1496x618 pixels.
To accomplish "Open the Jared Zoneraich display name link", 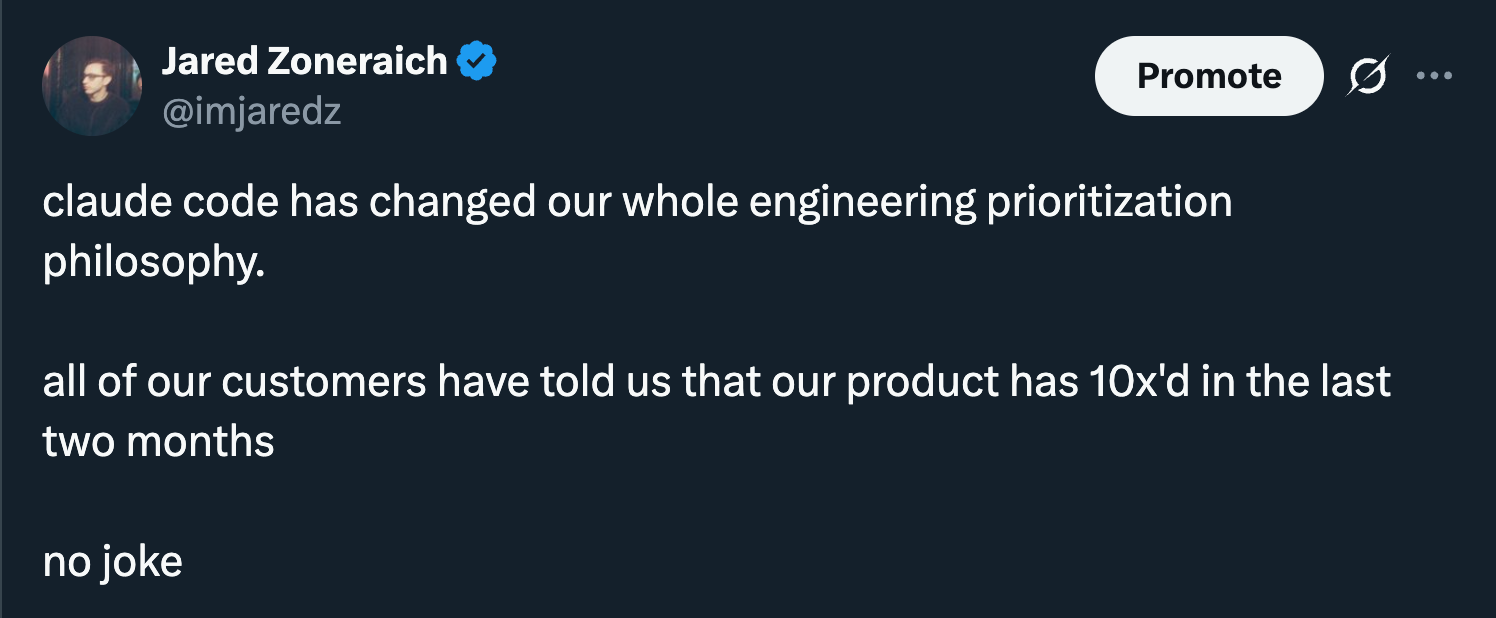I will (x=304, y=62).
